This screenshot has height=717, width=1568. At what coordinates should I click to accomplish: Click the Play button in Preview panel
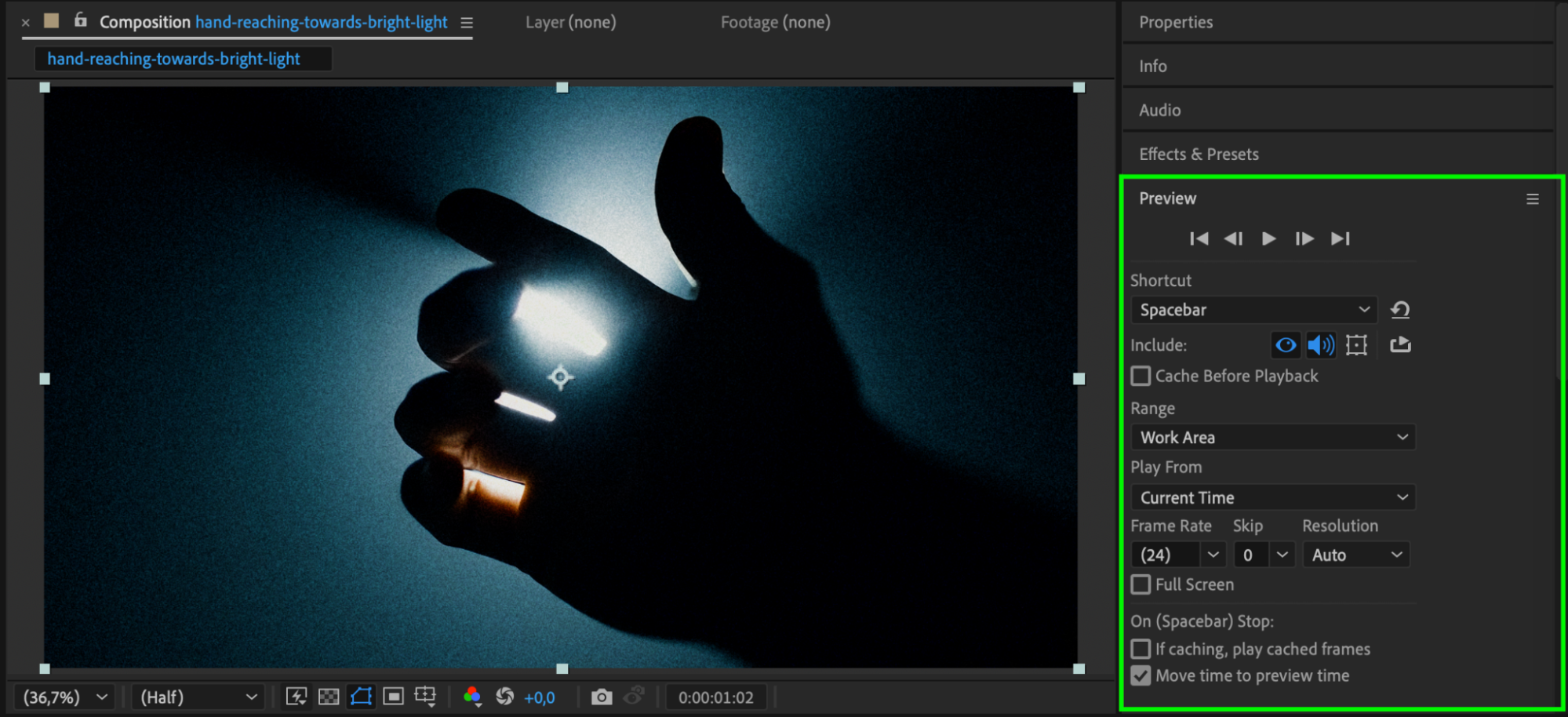(x=1268, y=238)
